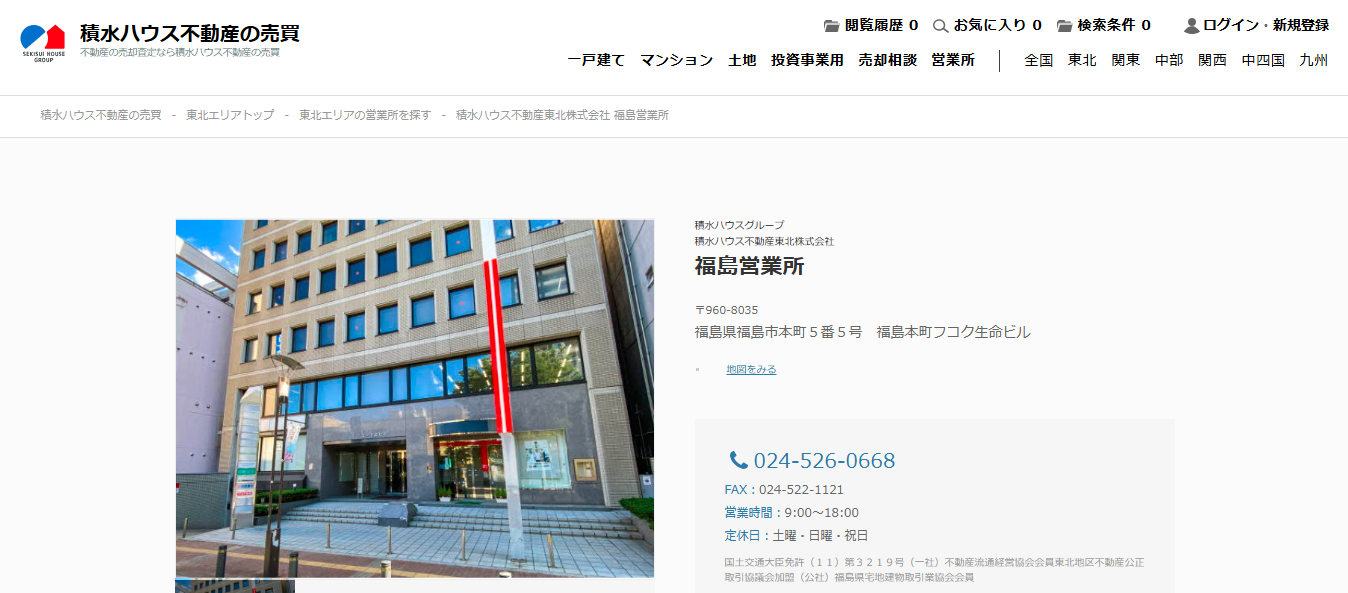Click the login user silhouette icon
This screenshot has height=593, width=1348.
tap(1191, 26)
